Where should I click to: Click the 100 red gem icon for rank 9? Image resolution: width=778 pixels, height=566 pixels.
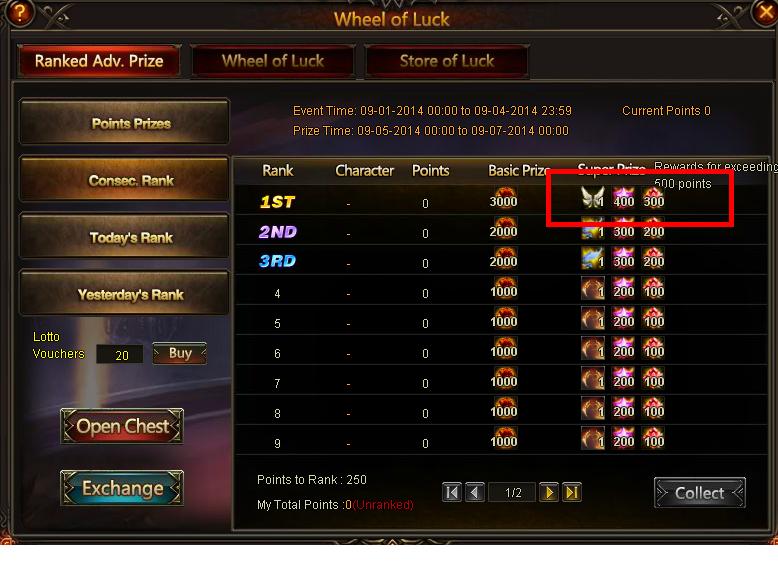pos(653,438)
